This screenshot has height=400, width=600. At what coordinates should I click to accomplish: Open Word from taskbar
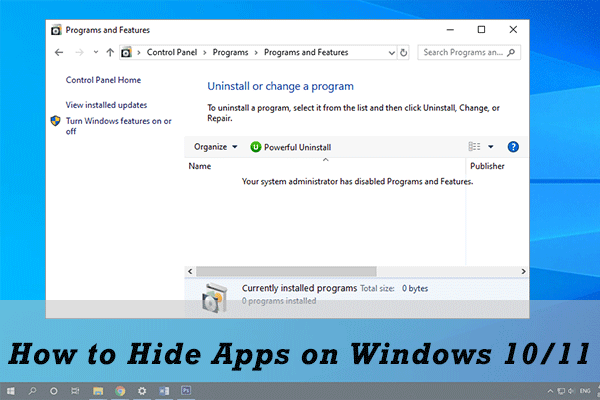[x=164, y=391]
